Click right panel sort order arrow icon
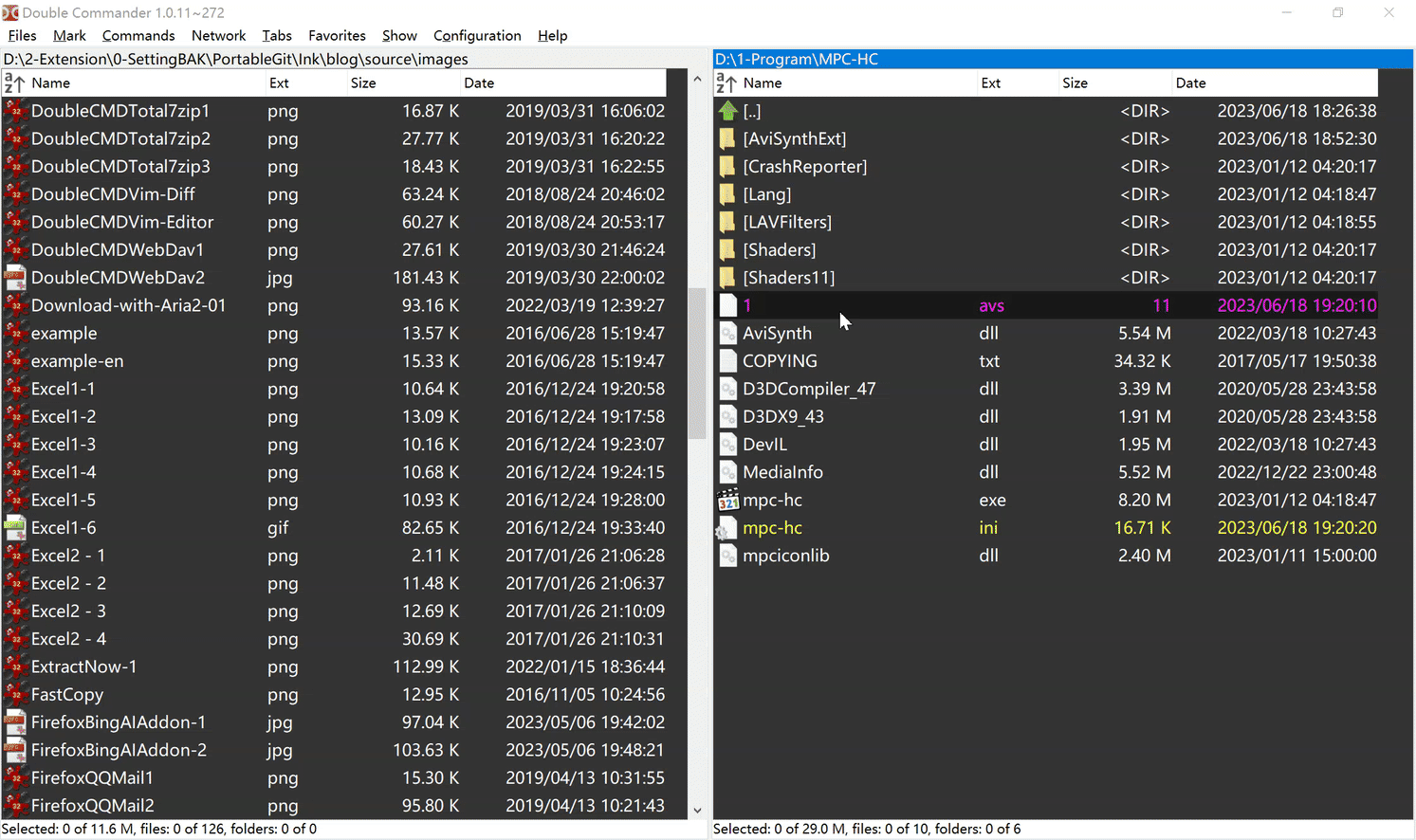This screenshot has width=1416, height=840. [726, 83]
